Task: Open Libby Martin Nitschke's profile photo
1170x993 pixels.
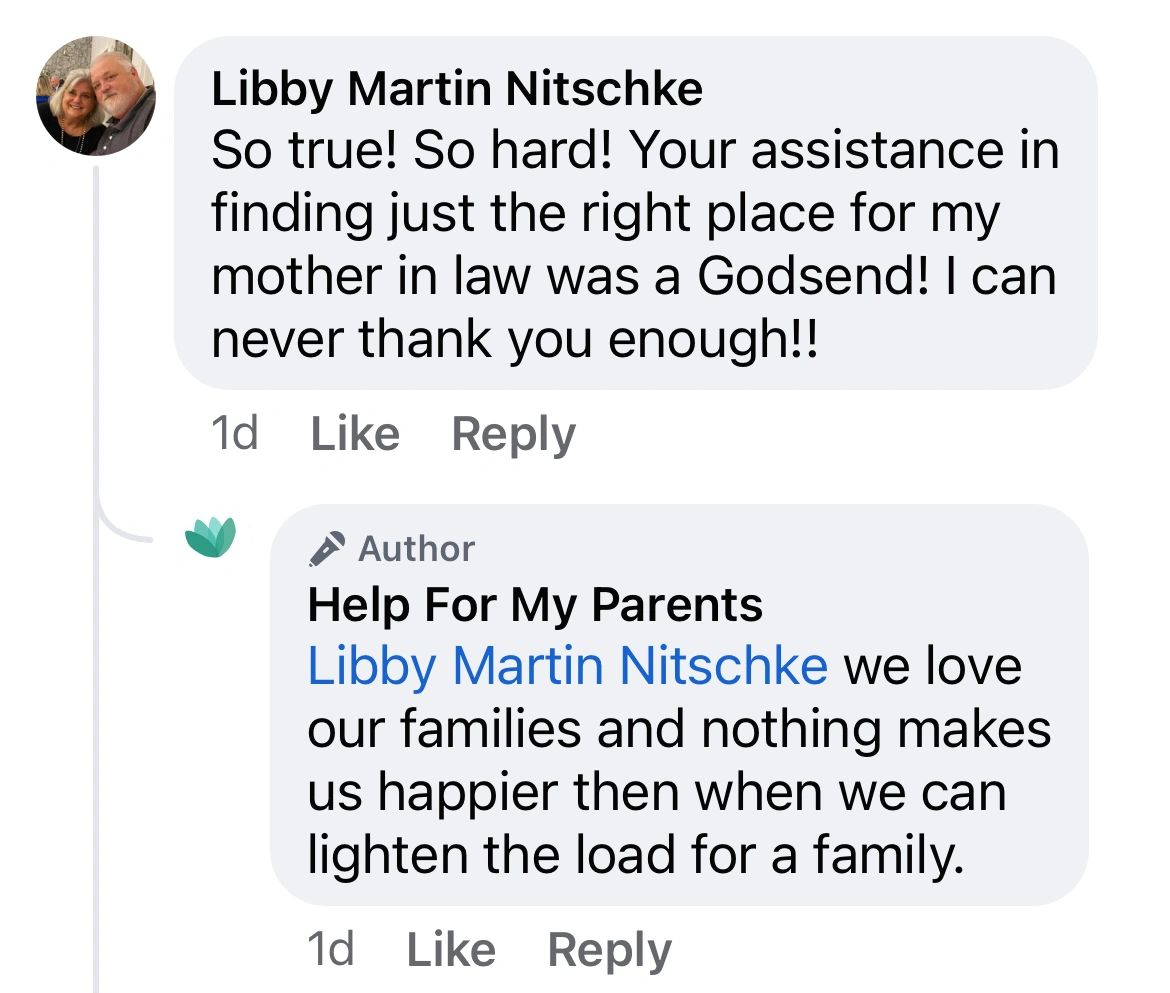Action: [x=96, y=96]
